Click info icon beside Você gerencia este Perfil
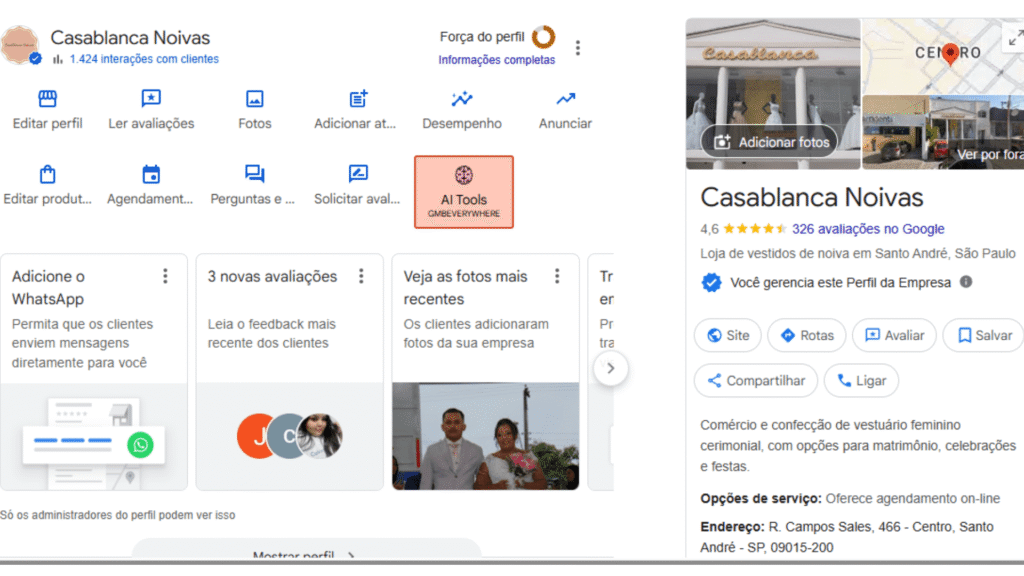The image size is (1024, 576). (x=966, y=281)
